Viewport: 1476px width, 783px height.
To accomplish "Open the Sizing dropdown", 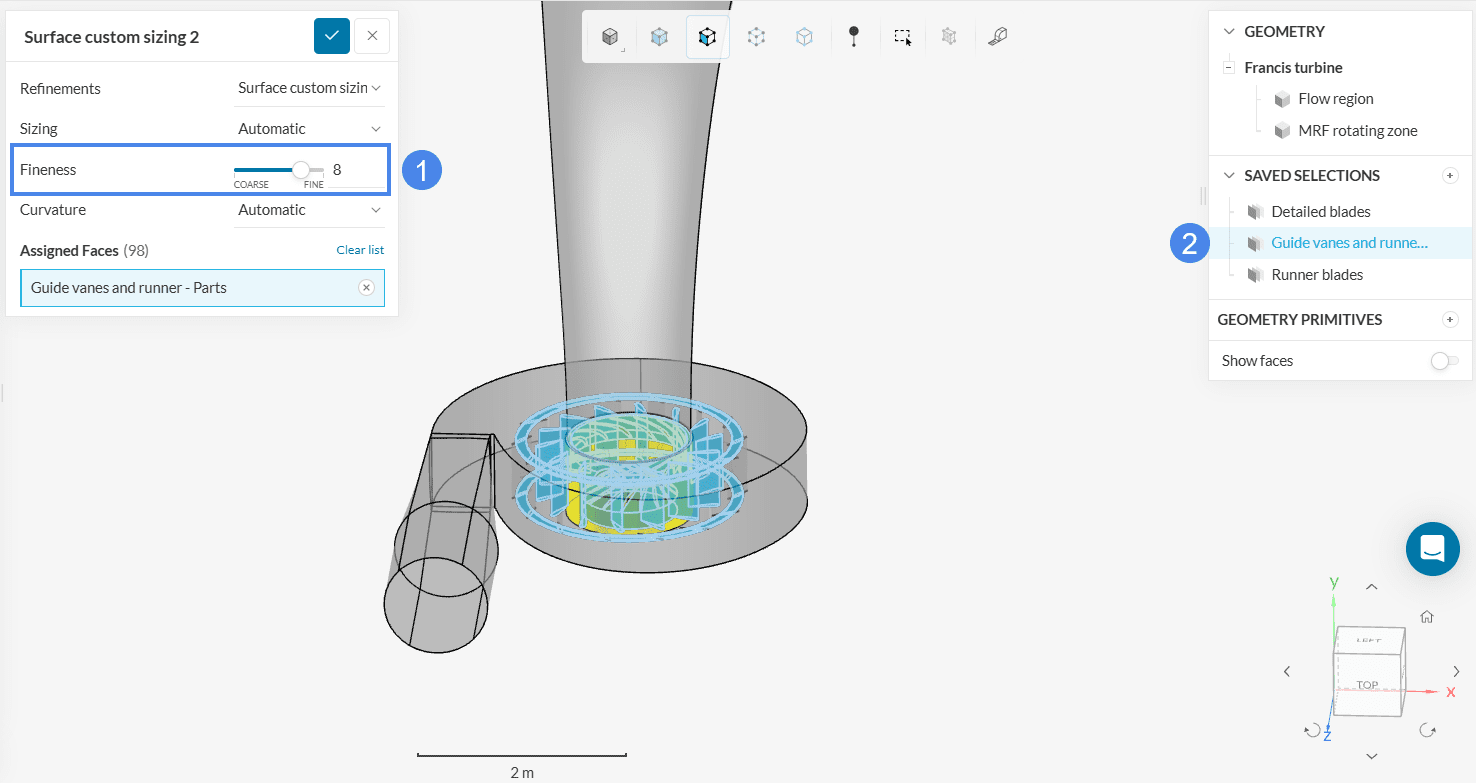I will [x=309, y=129].
